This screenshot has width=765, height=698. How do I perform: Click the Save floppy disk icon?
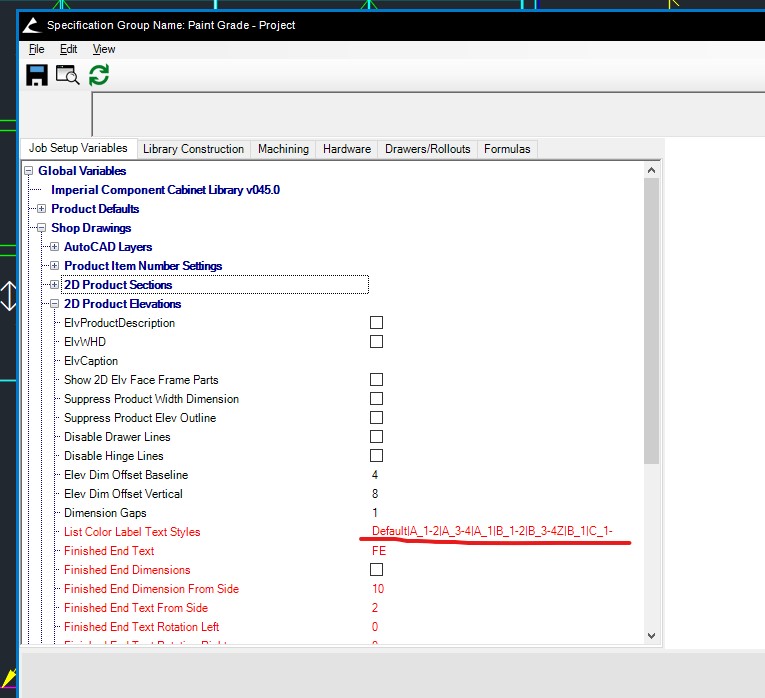coord(37,75)
